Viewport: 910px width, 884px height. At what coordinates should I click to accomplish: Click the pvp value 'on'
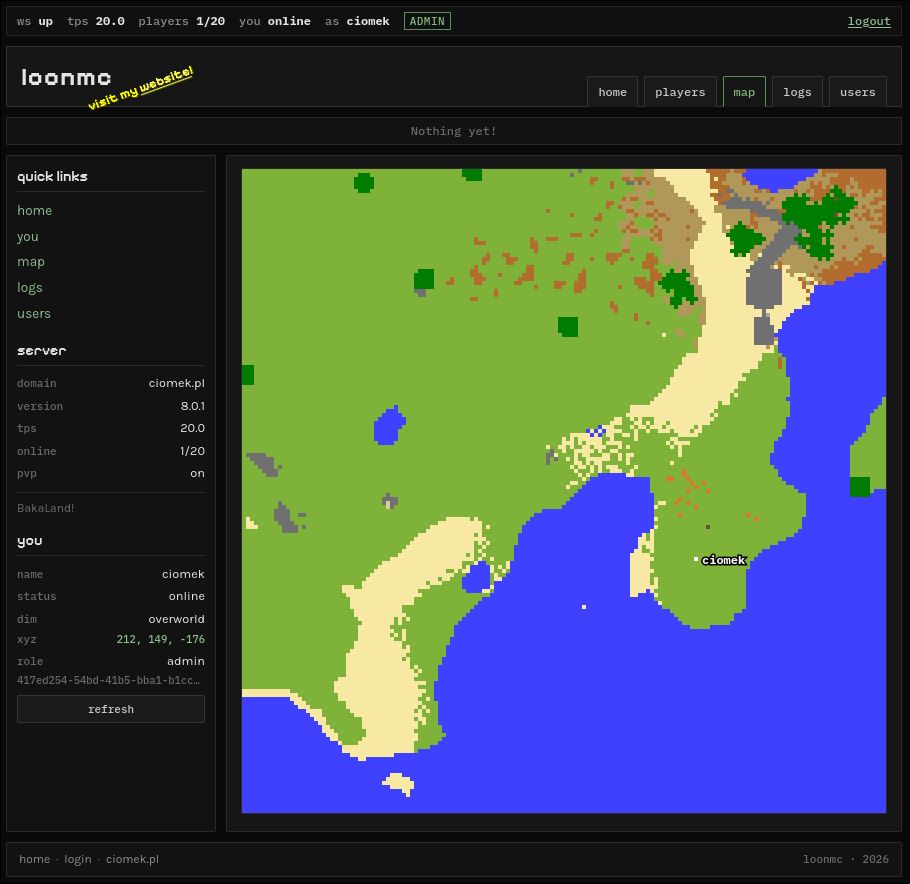pyautogui.click(x=197, y=473)
